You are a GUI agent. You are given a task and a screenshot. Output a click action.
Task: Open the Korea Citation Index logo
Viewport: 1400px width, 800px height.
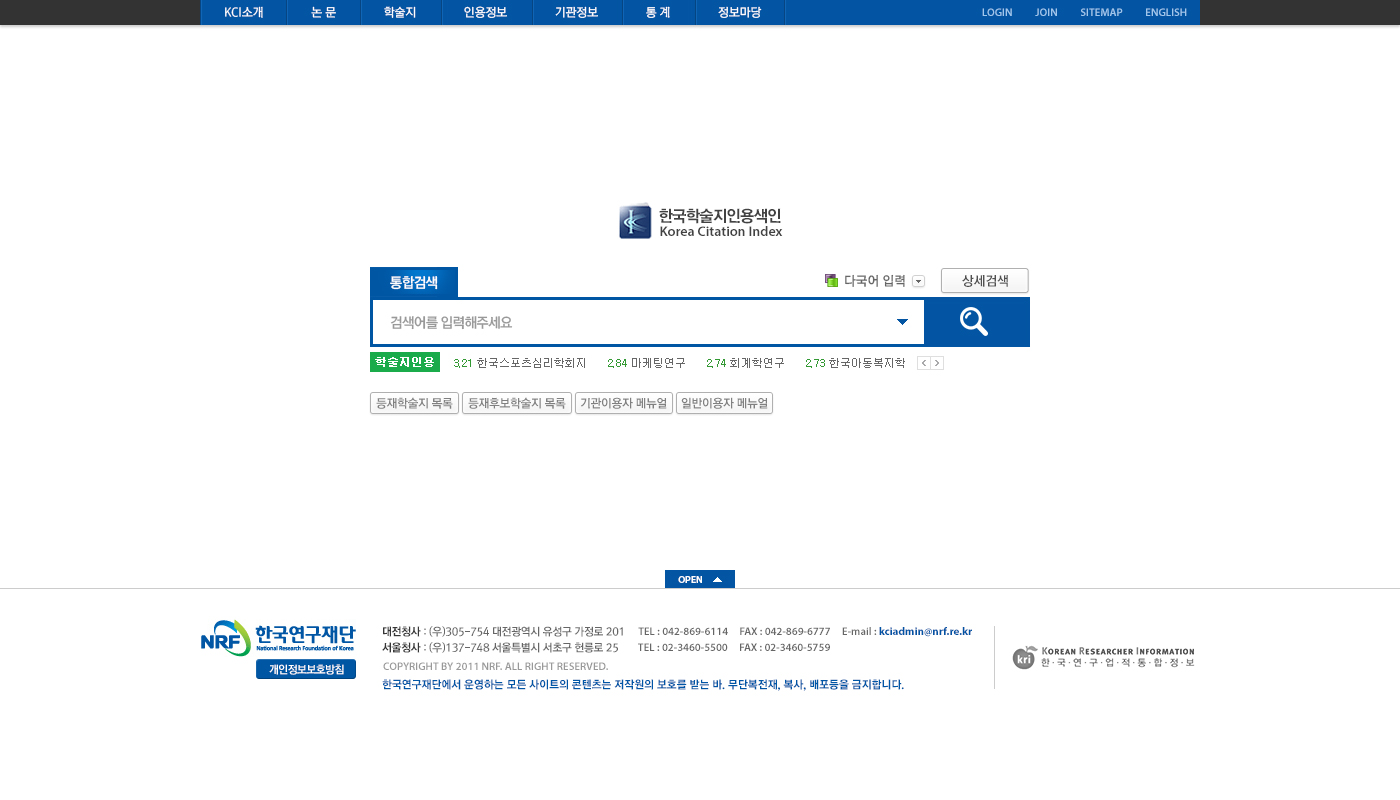[700, 221]
